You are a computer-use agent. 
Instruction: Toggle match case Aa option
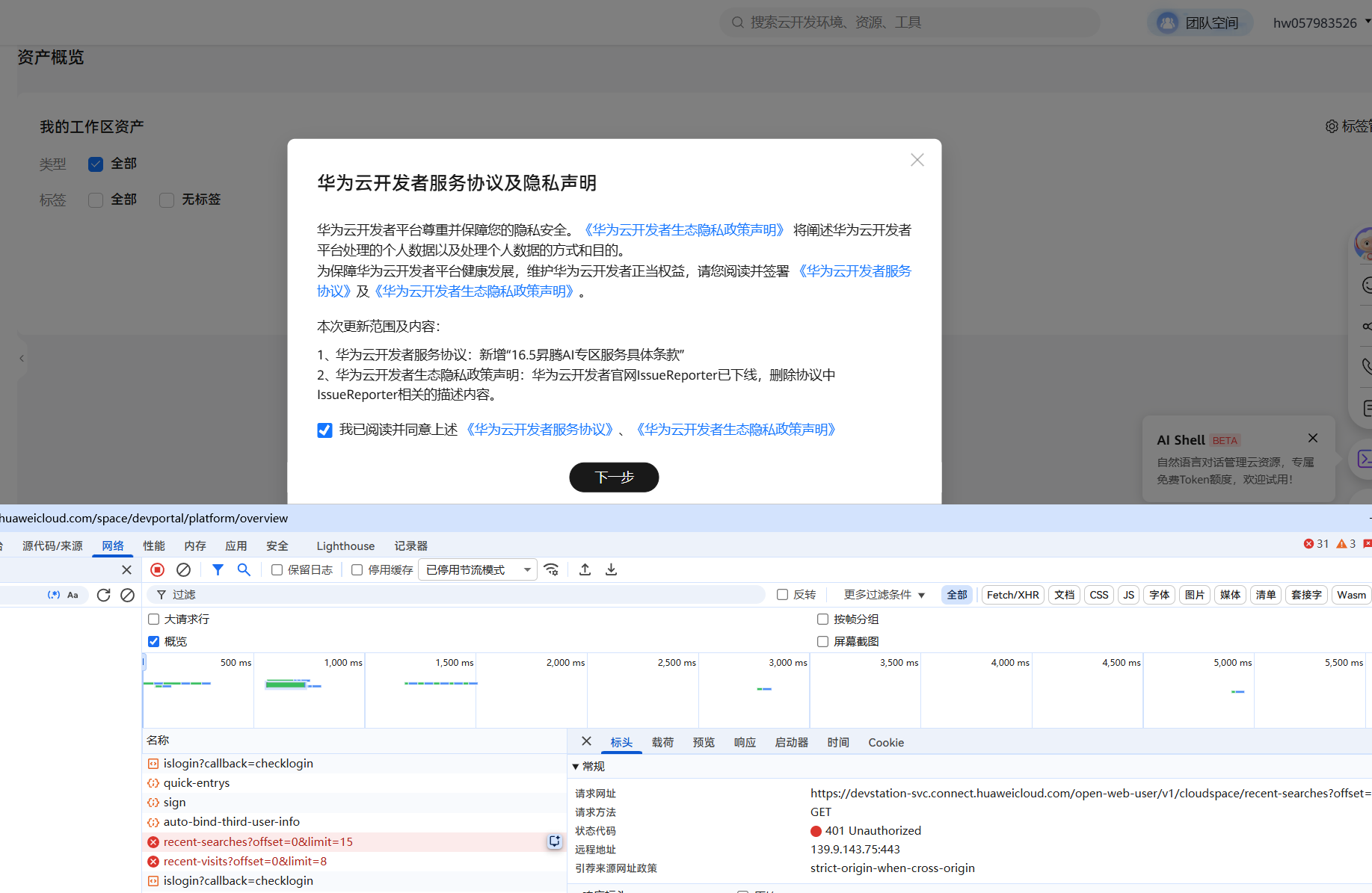(73, 595)
